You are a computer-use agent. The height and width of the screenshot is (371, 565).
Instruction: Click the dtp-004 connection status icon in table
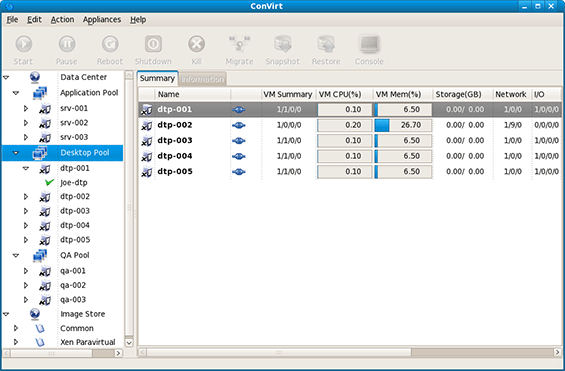coord(239,156)
